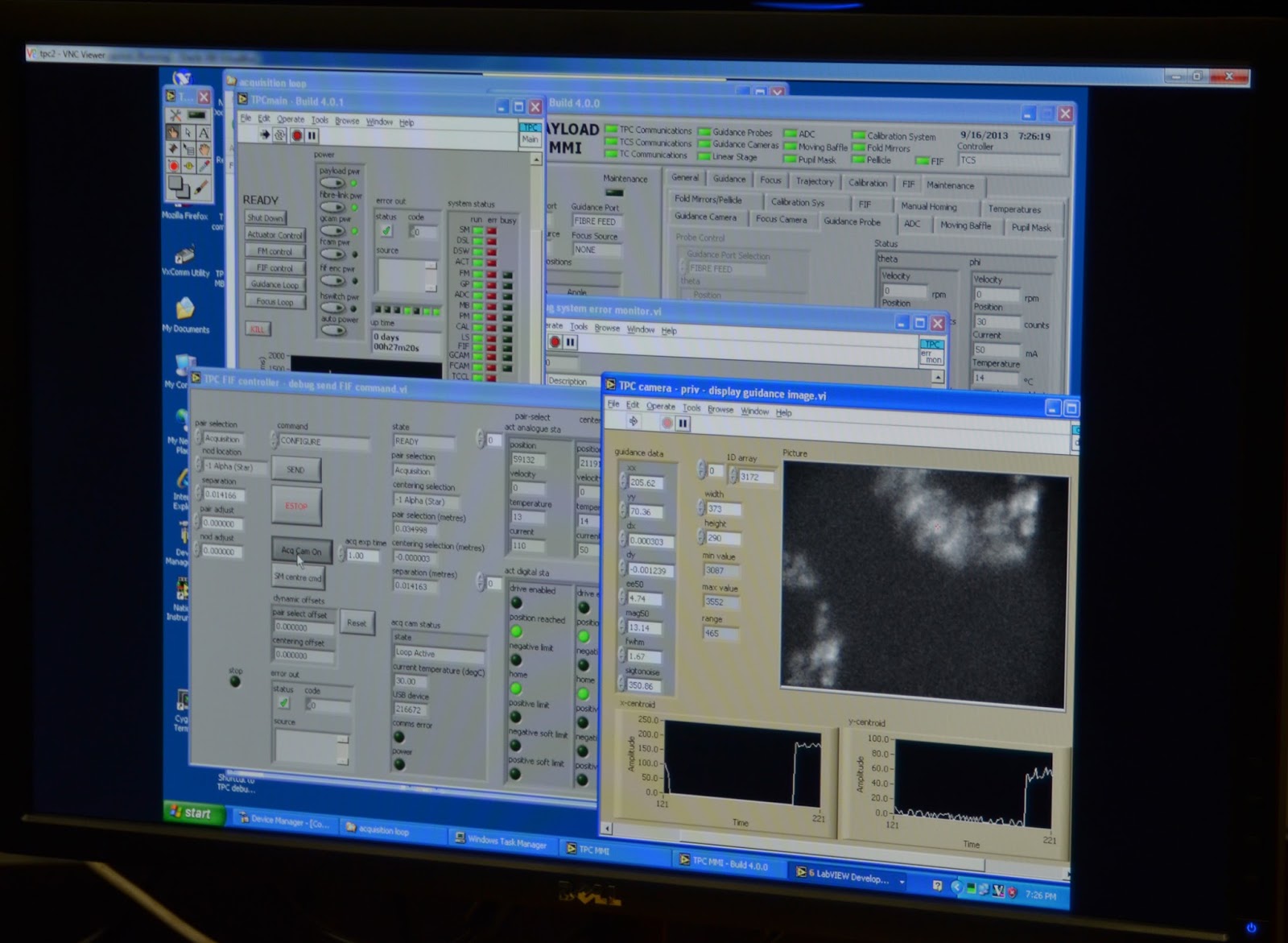Viewport: 1288px width, 943px height.
Task: Toggle the payload pwr switch
Action: (332, 183)
